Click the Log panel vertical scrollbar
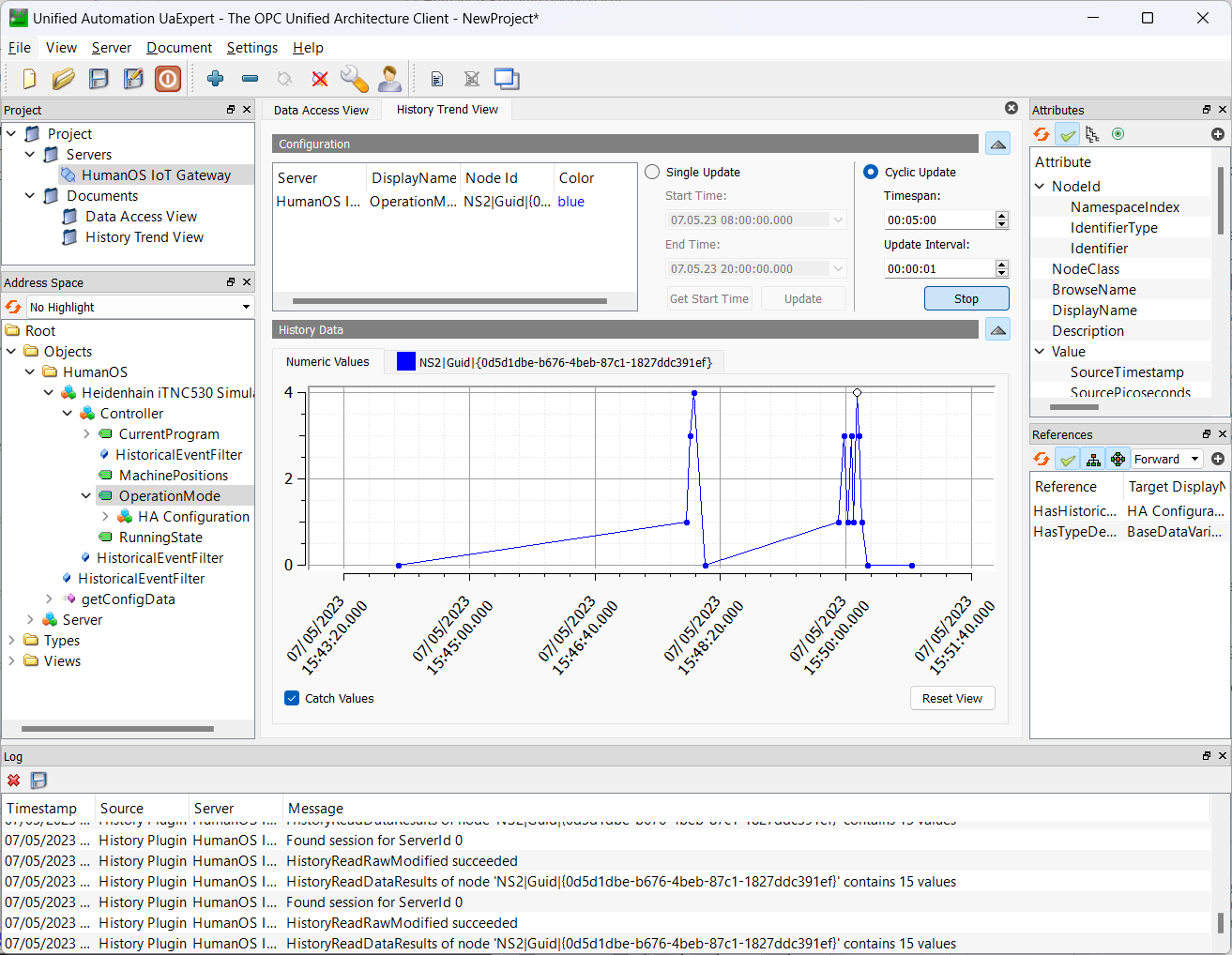Viewport: 1232px width, 955px height. [1220, 923]
